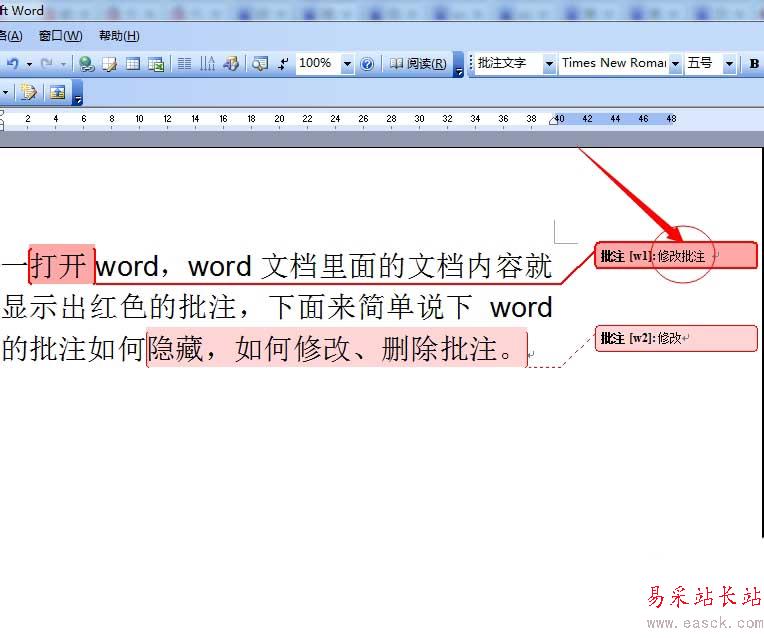Toggle Show/Hide formatting marks icon

coord(283,64)
